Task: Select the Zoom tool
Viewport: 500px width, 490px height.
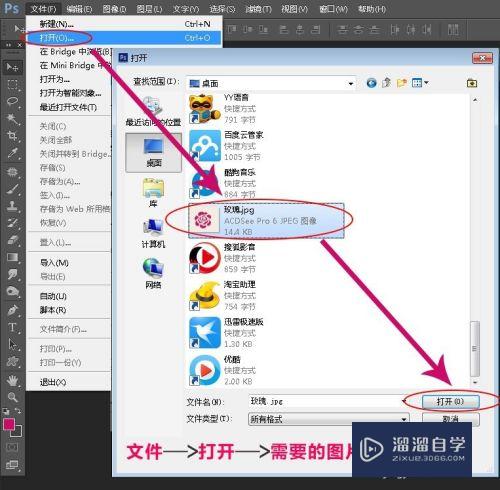Action: (13, 397)
